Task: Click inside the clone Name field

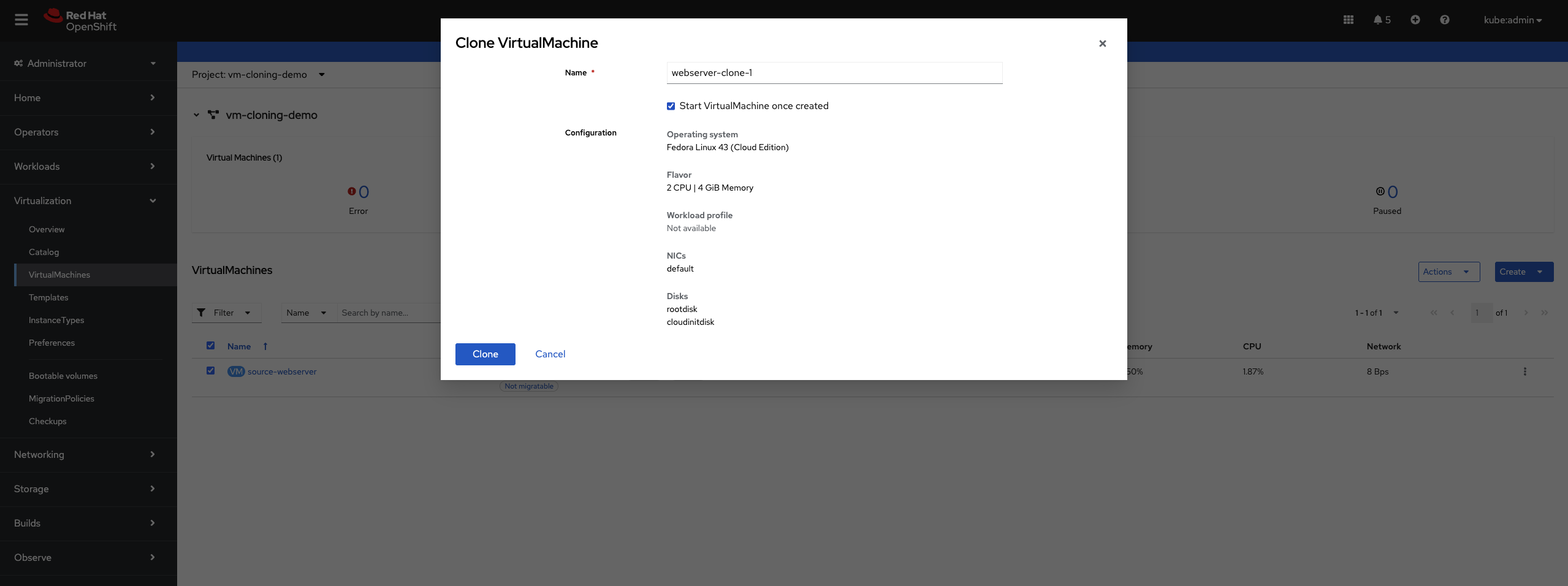Action: (834, 72)
